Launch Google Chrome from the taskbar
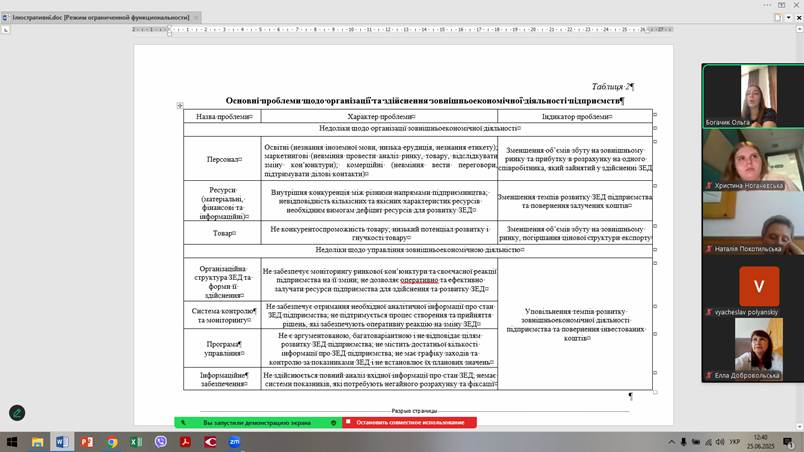Screen dimensions: 804x452 [x=112, y=441]
